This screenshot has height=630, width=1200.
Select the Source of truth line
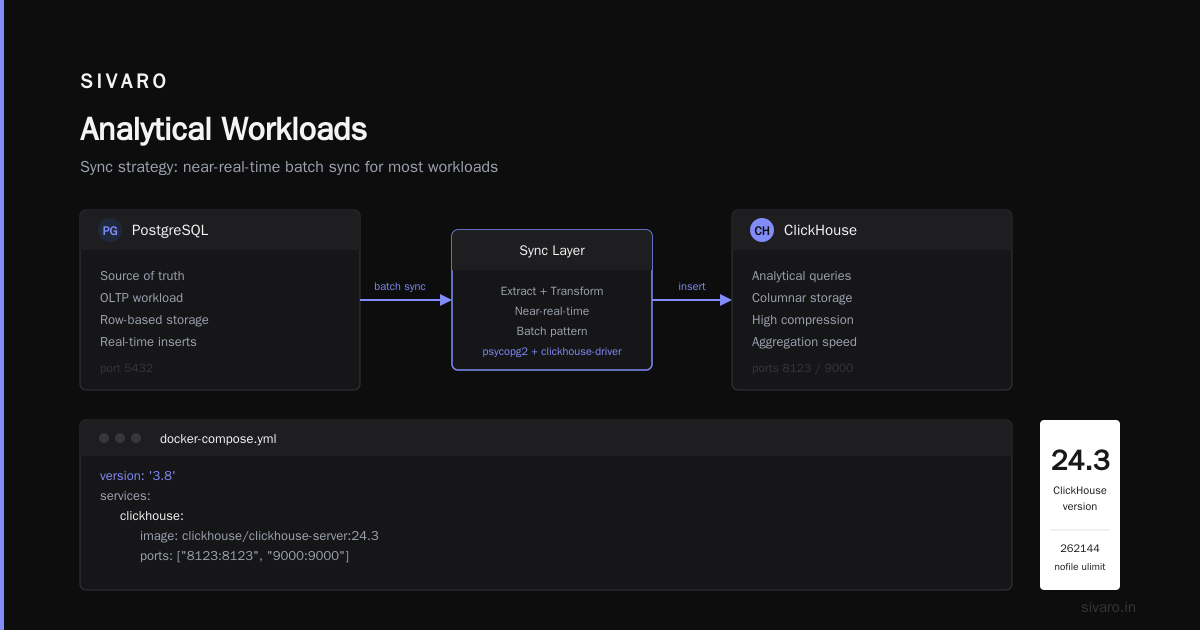(x=142, y=276)
